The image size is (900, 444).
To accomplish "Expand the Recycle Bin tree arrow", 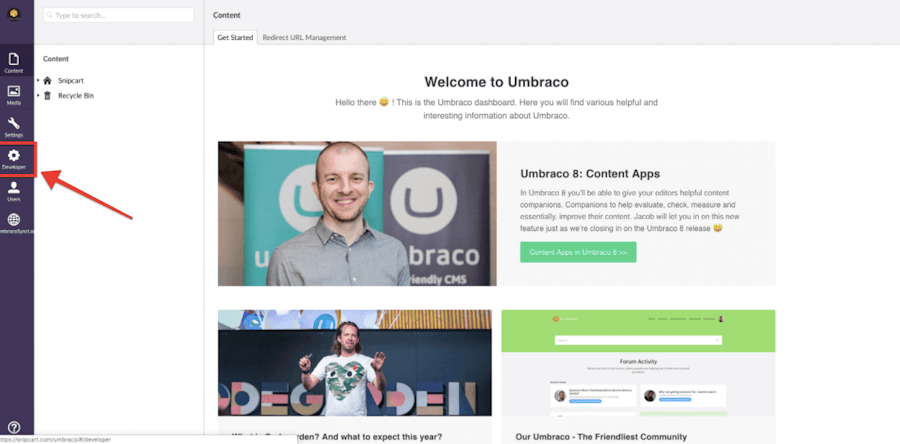I will [38, 95].
